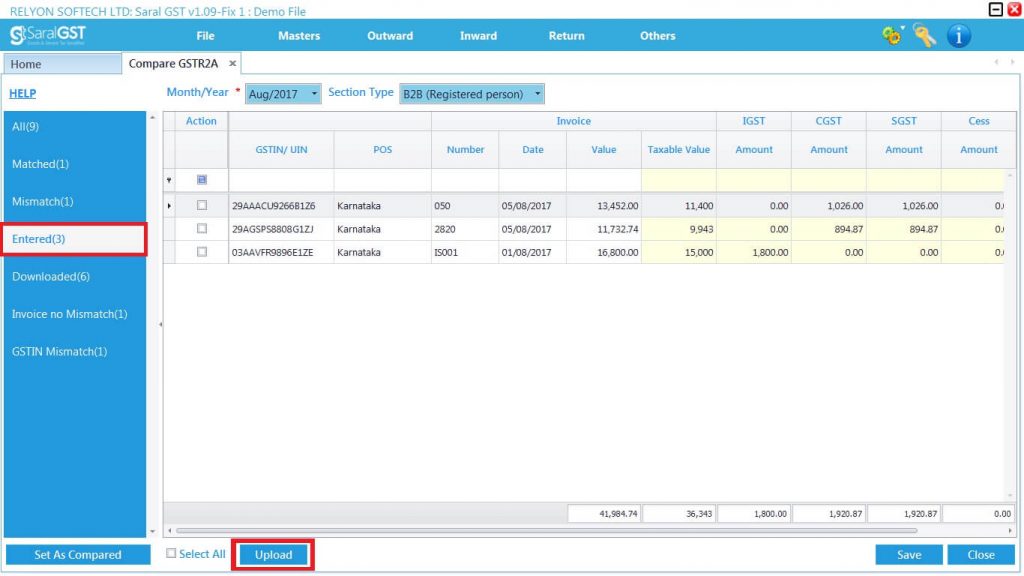Click the Upload button
The image size is (1024, 576).
coord(273,554)
